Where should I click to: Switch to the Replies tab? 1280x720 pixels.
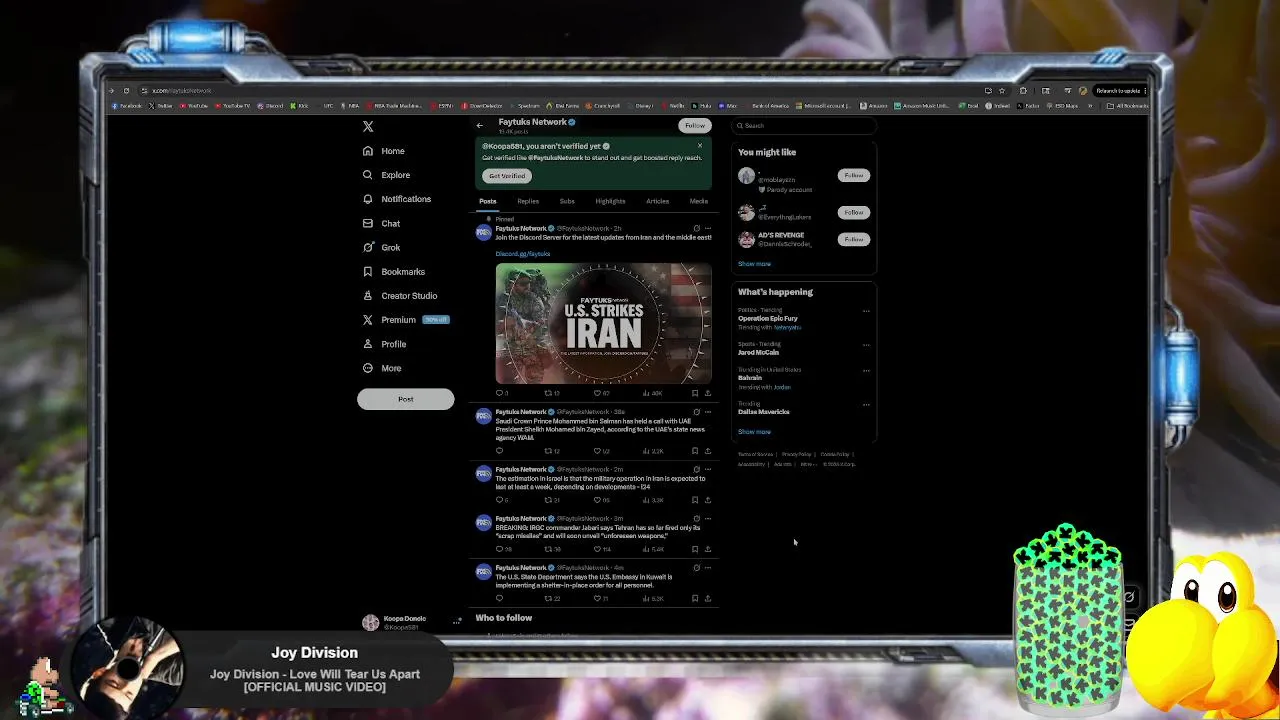(x=528, y=201)
